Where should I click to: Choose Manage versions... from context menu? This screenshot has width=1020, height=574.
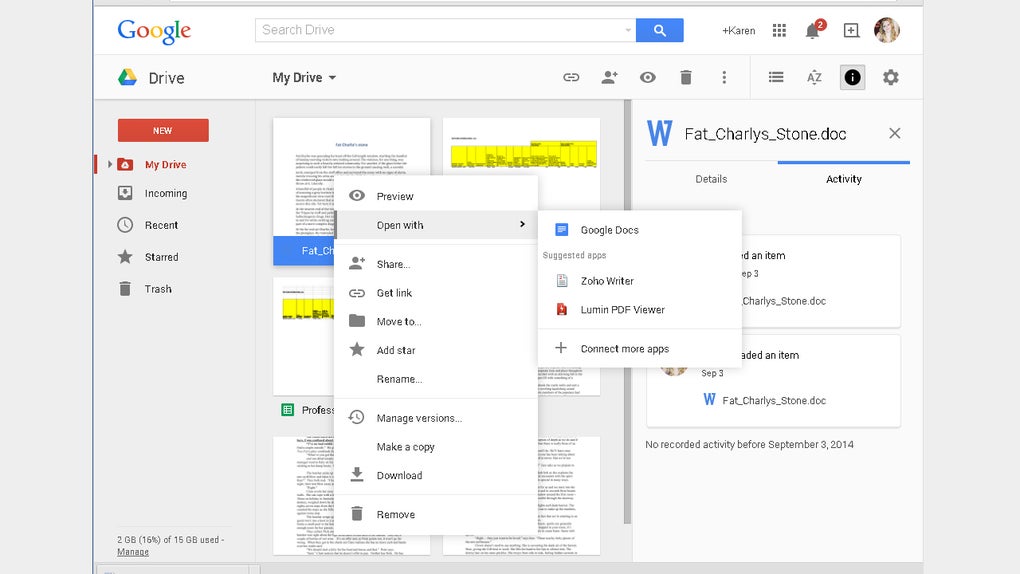tap(436, 418)
